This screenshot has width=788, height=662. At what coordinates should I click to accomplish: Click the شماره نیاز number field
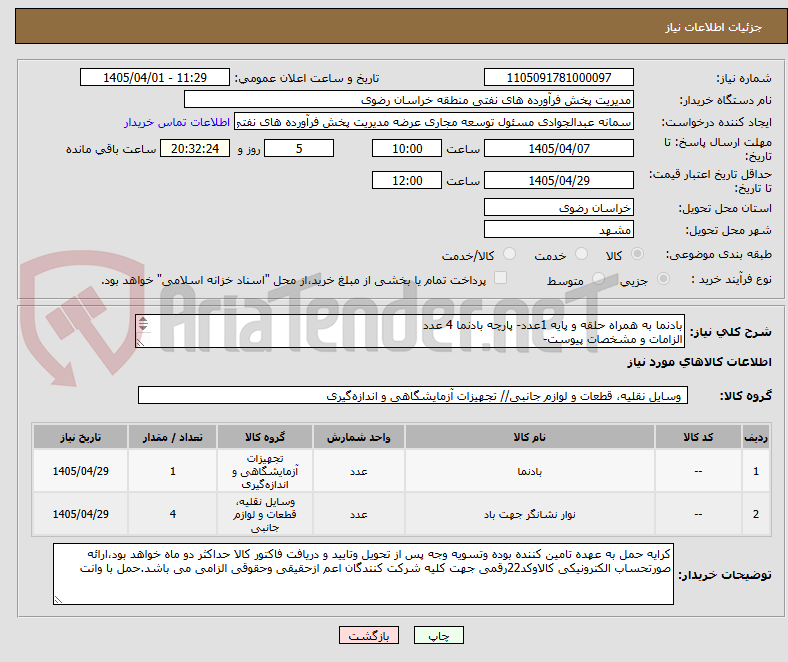pos(559,78)
